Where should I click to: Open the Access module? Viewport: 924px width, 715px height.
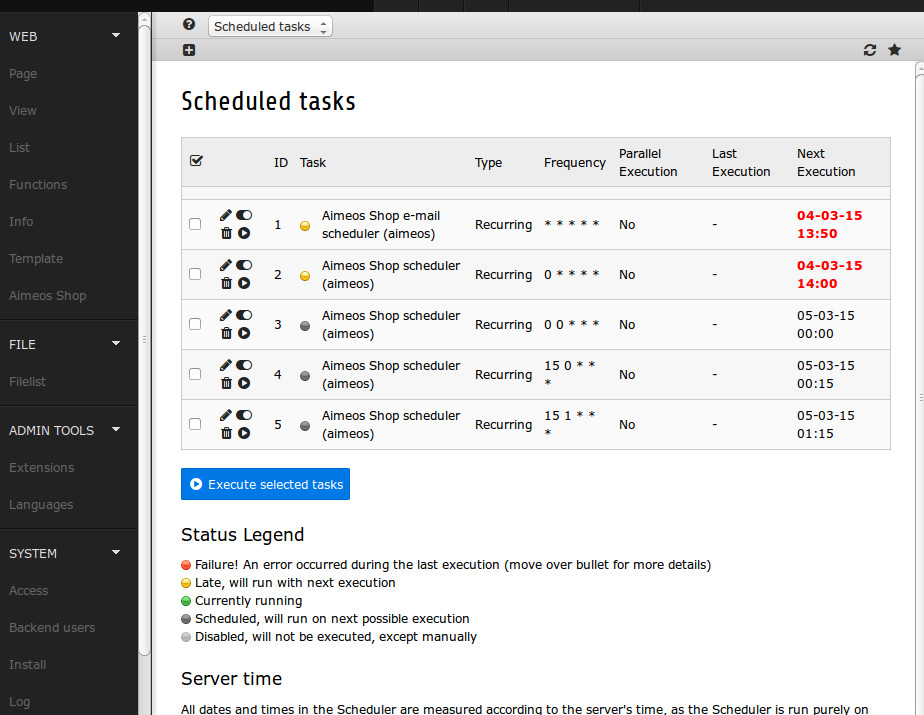click(x=28, y=591)
